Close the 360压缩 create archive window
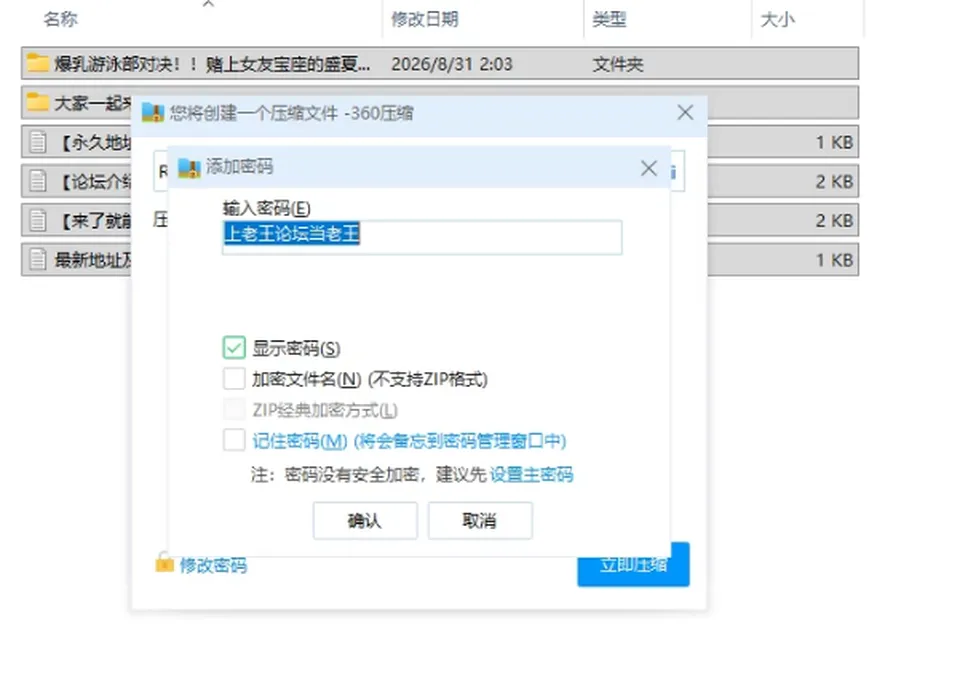Image resolution: width=960 pixels, height=695 pixels. [x=685, y=112]
